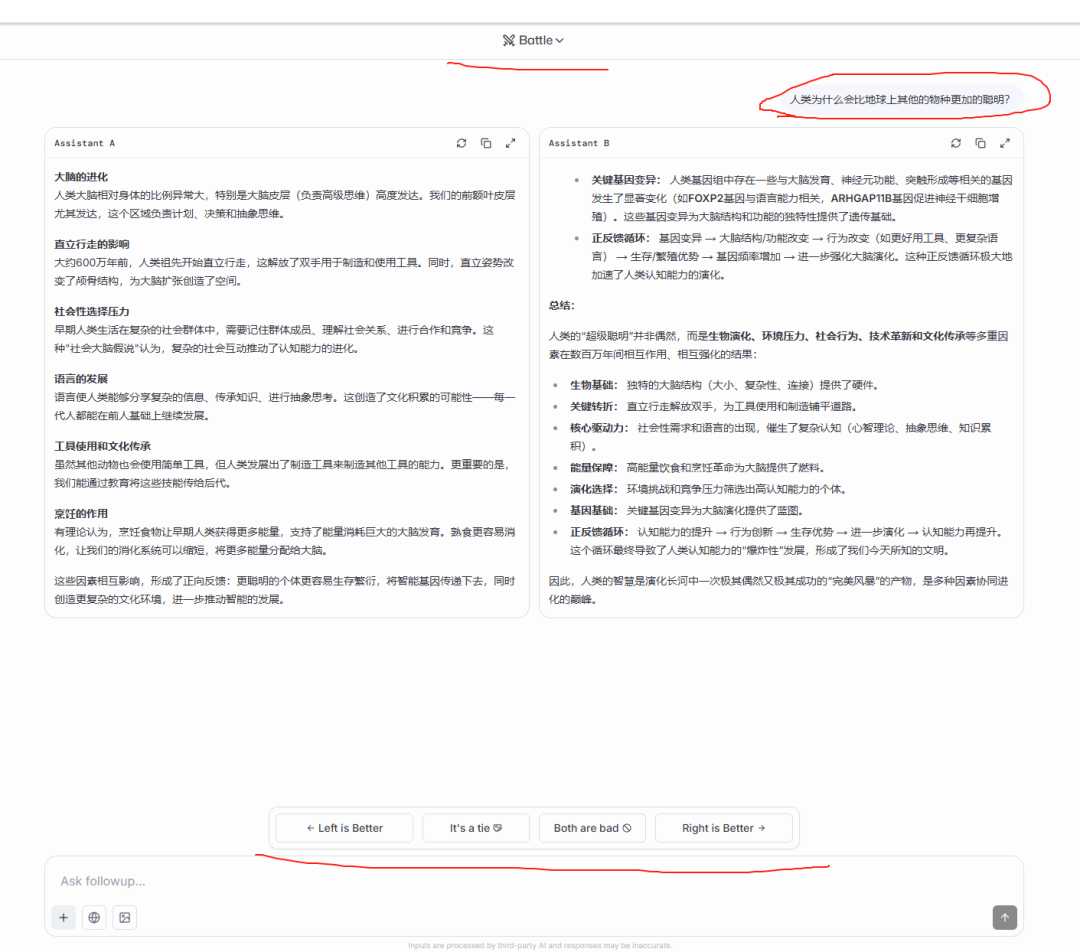Image resolution: width=1080 pixels, height=952 pixels.
Task: Click the user question bubble at top right
Action: click(899, 99)
